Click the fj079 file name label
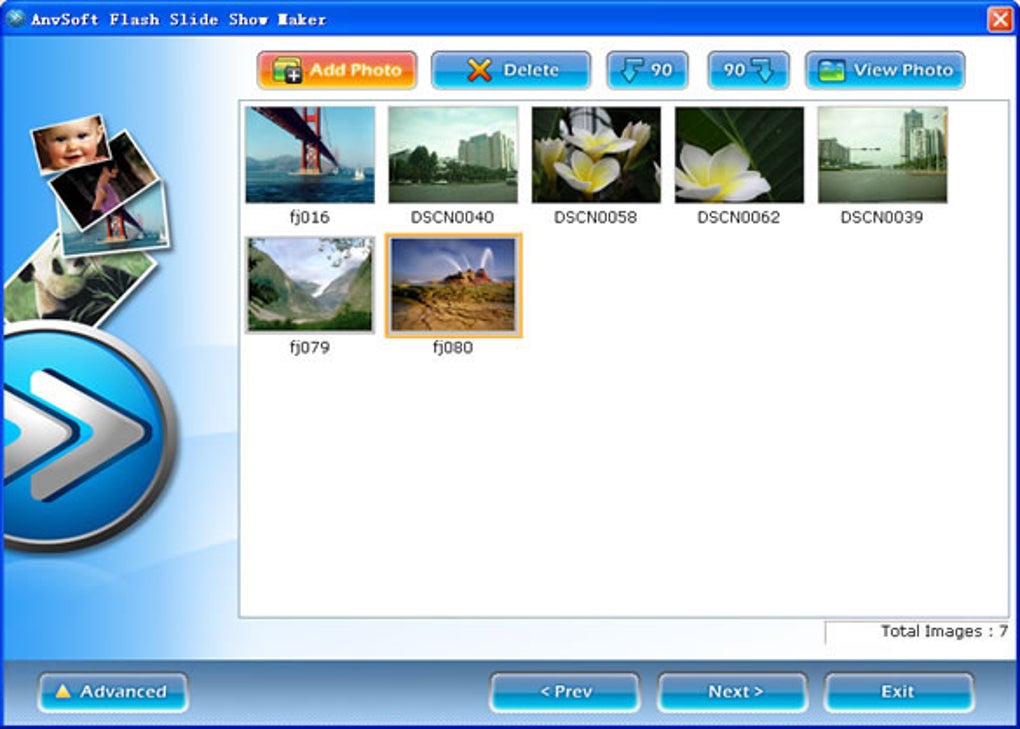 [310, 347]
